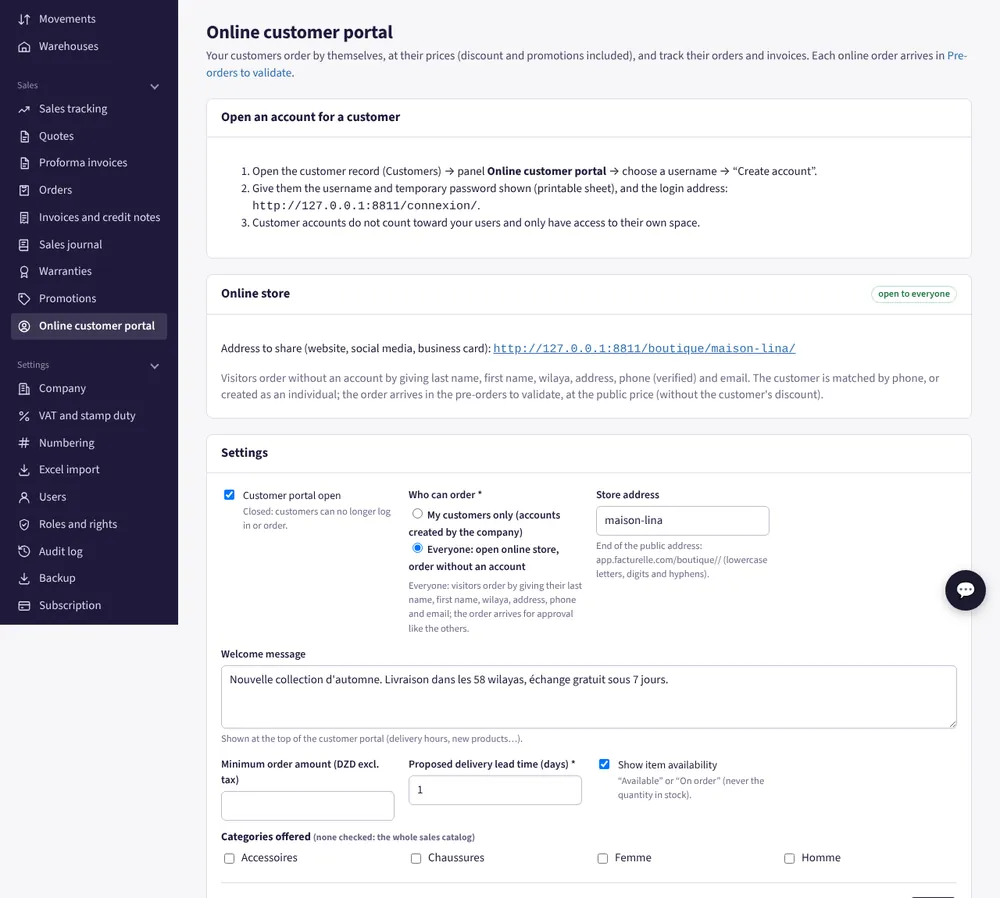Click the Subscription card icon
The width and height of the screenshot is (1000, 898).
(24, 605)
